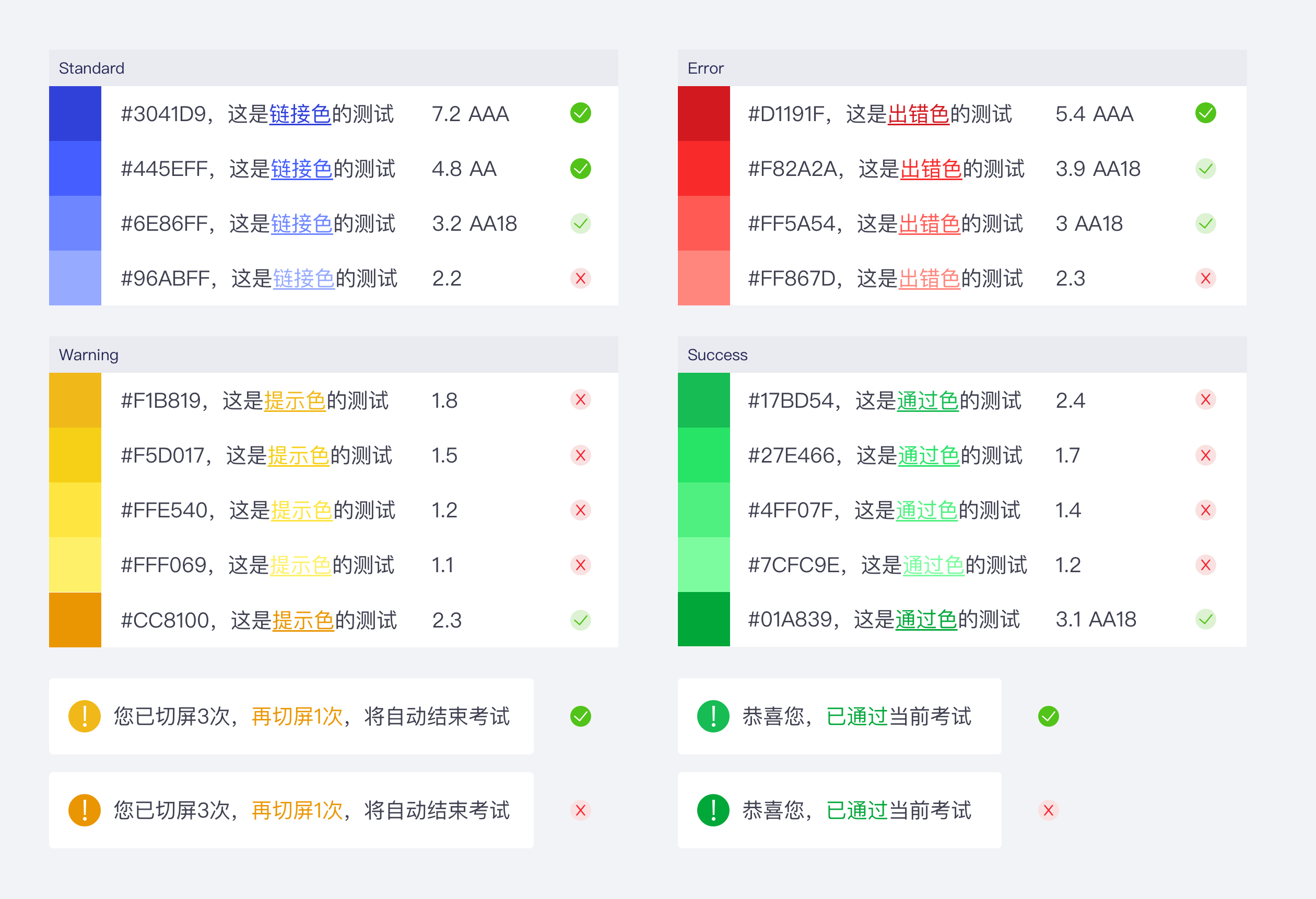Select the #FFE540 yellow swatch
The image size is (1316, 899).
tap(75, 510)
